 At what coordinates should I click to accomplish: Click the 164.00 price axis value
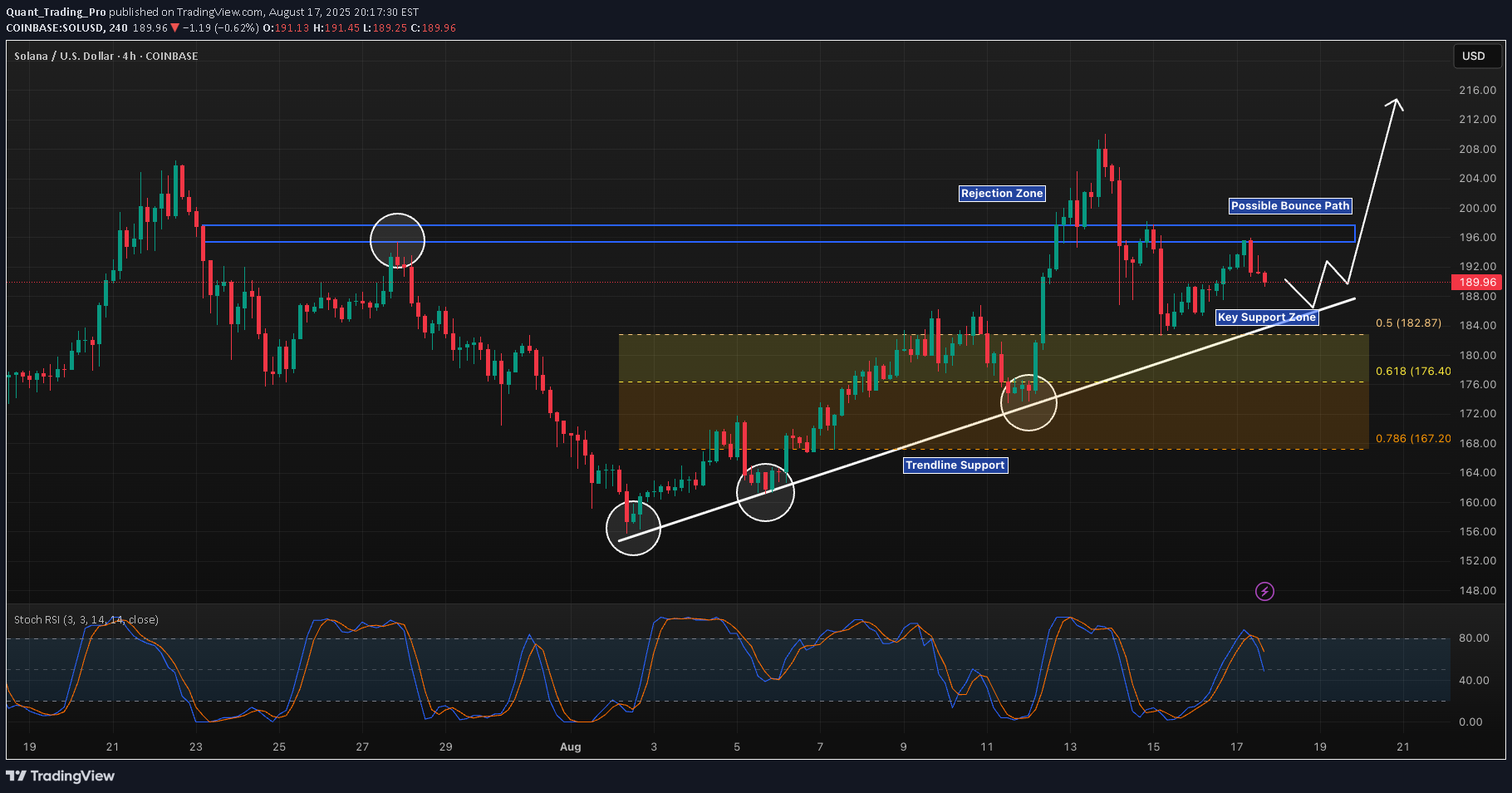pos(1477,472)
